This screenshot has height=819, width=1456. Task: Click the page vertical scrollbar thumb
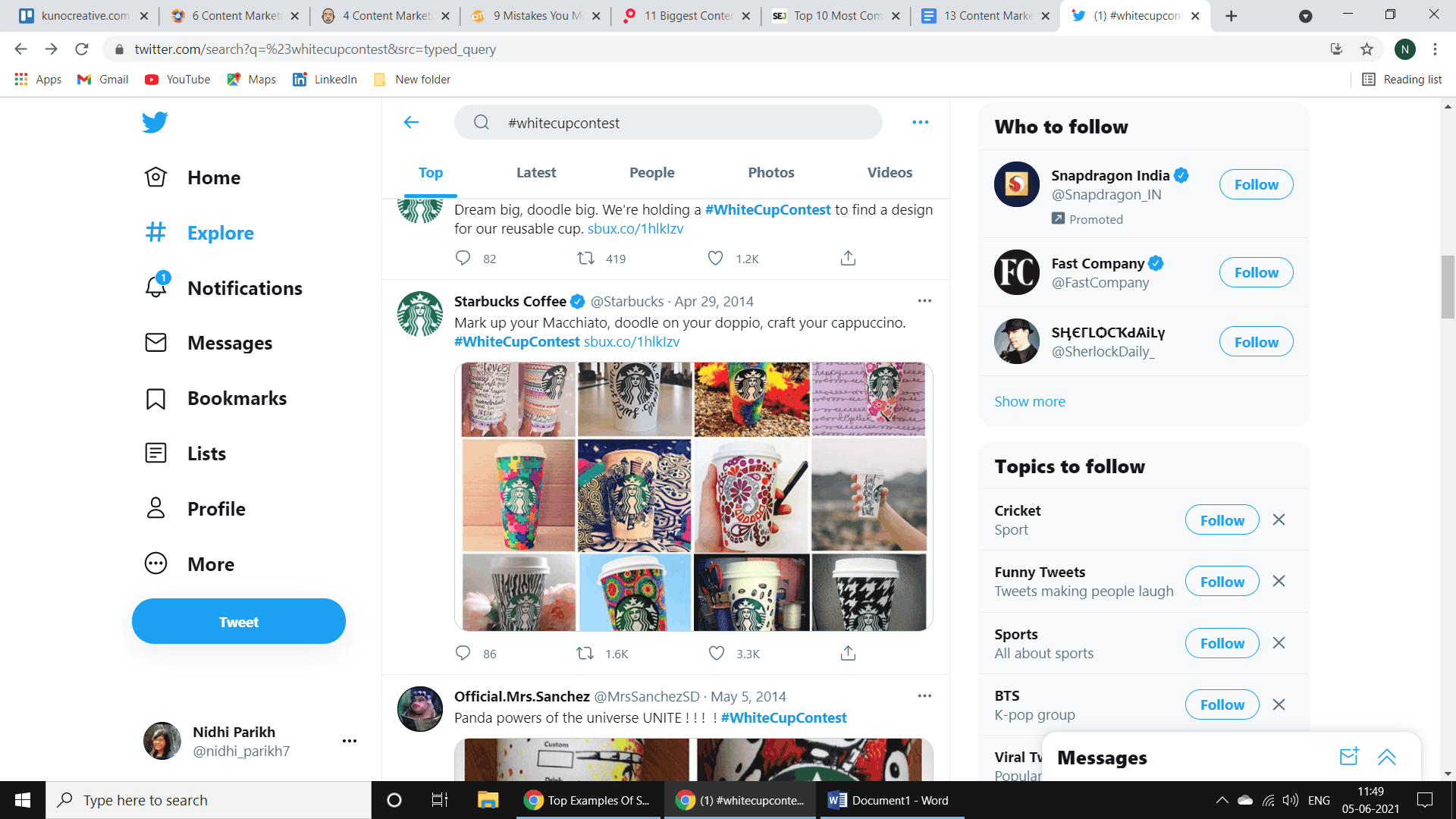(1448, 287)
